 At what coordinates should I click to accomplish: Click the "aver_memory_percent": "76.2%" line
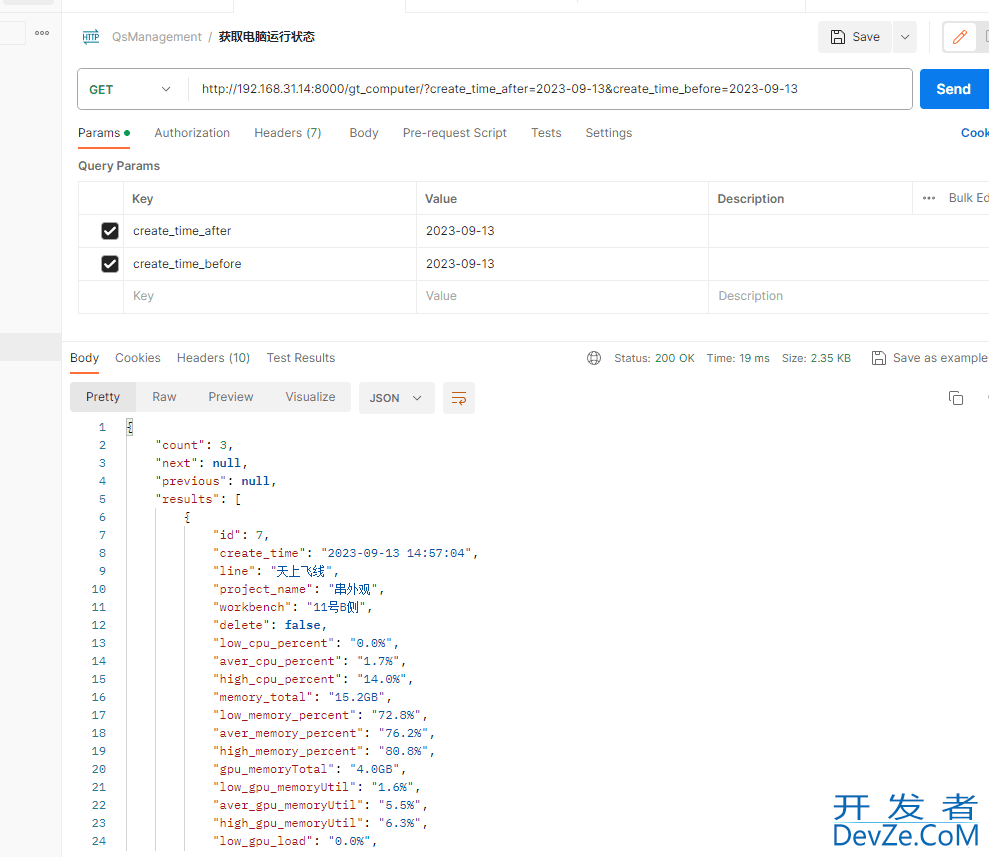[324, 733]
